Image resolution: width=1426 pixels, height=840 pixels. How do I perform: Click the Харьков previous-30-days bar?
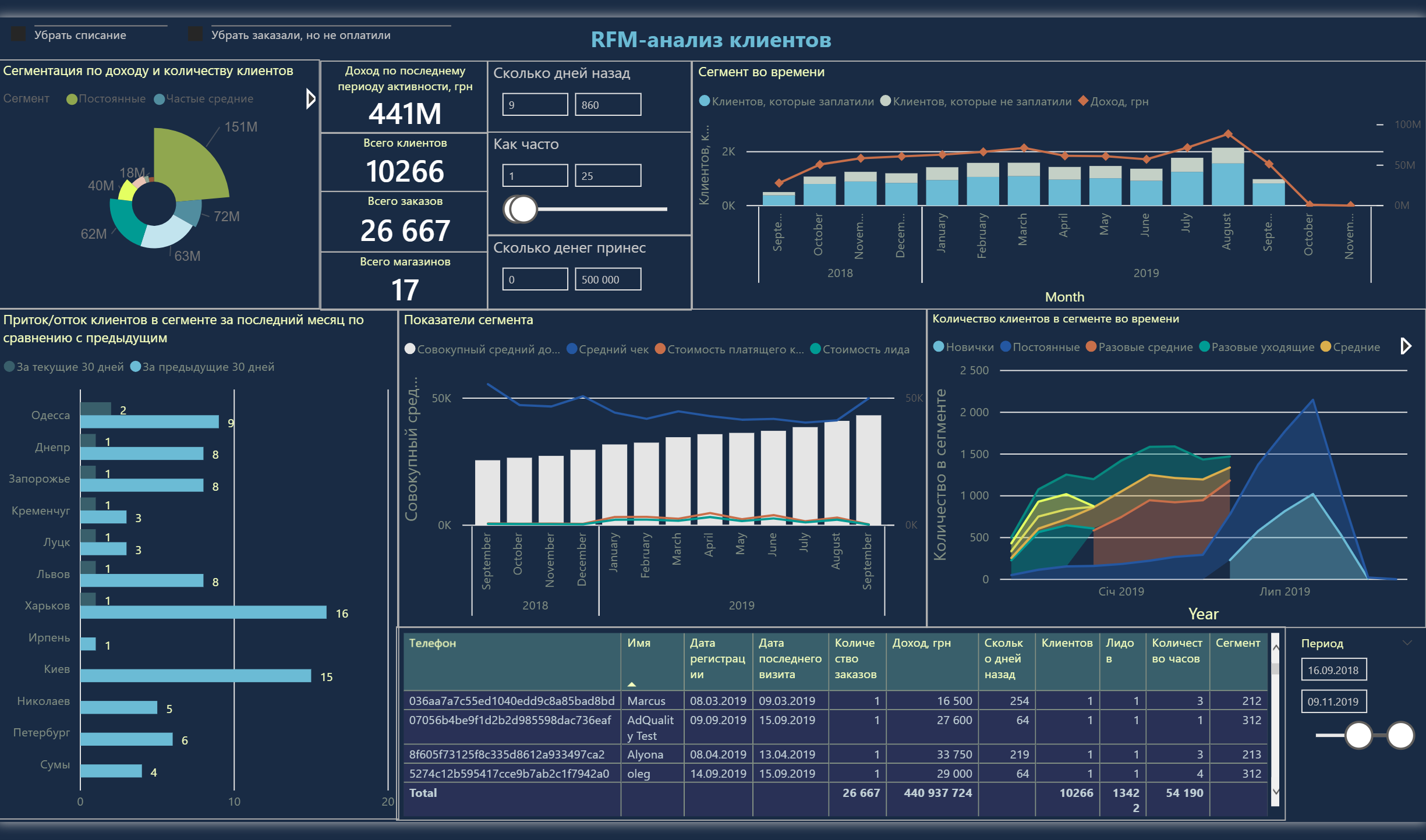(203, 612)
